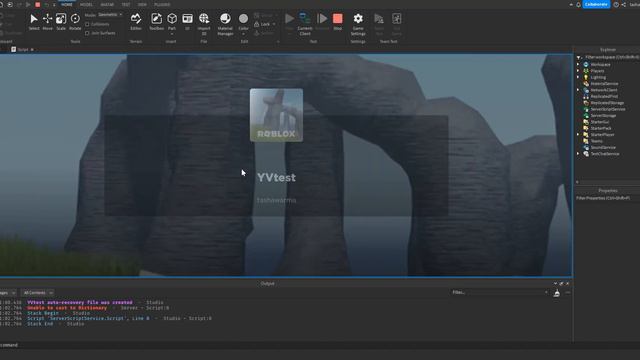Open Game Settings
The width and height of the screenshot is (640, 360).
[x=358, y=24]
